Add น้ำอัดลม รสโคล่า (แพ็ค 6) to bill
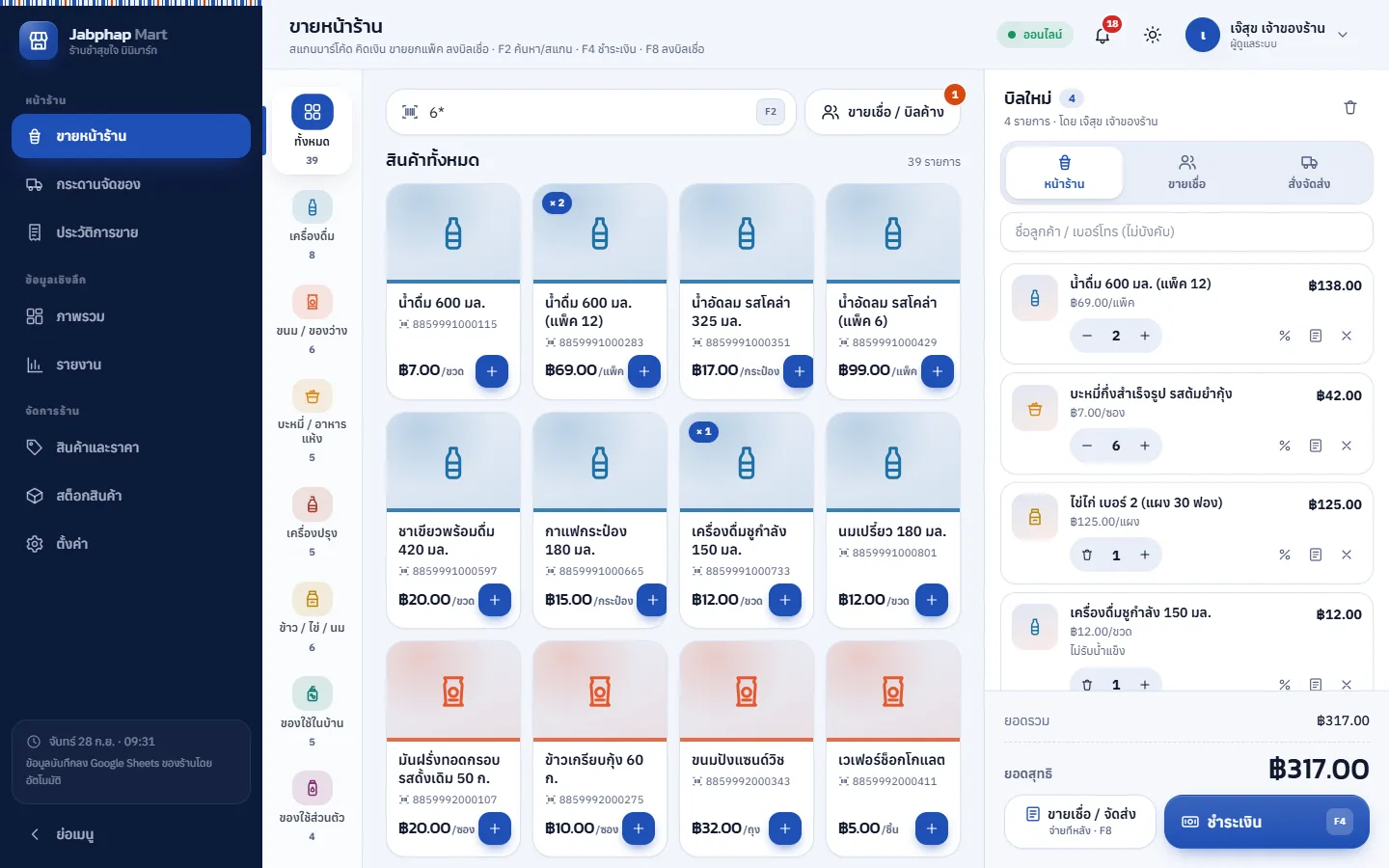This screenshot has width=1389, height=868. 938,371
